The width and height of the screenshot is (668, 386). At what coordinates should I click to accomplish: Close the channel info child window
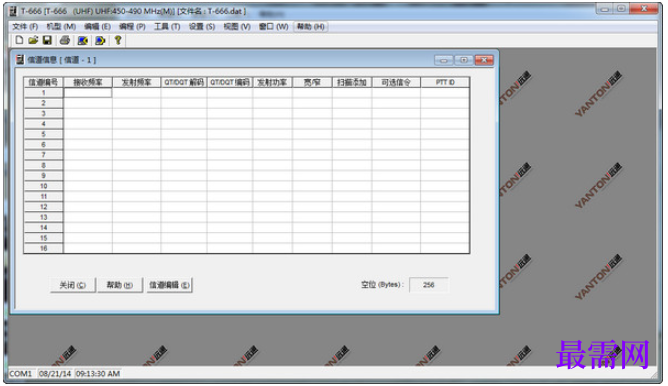point(484,60)
